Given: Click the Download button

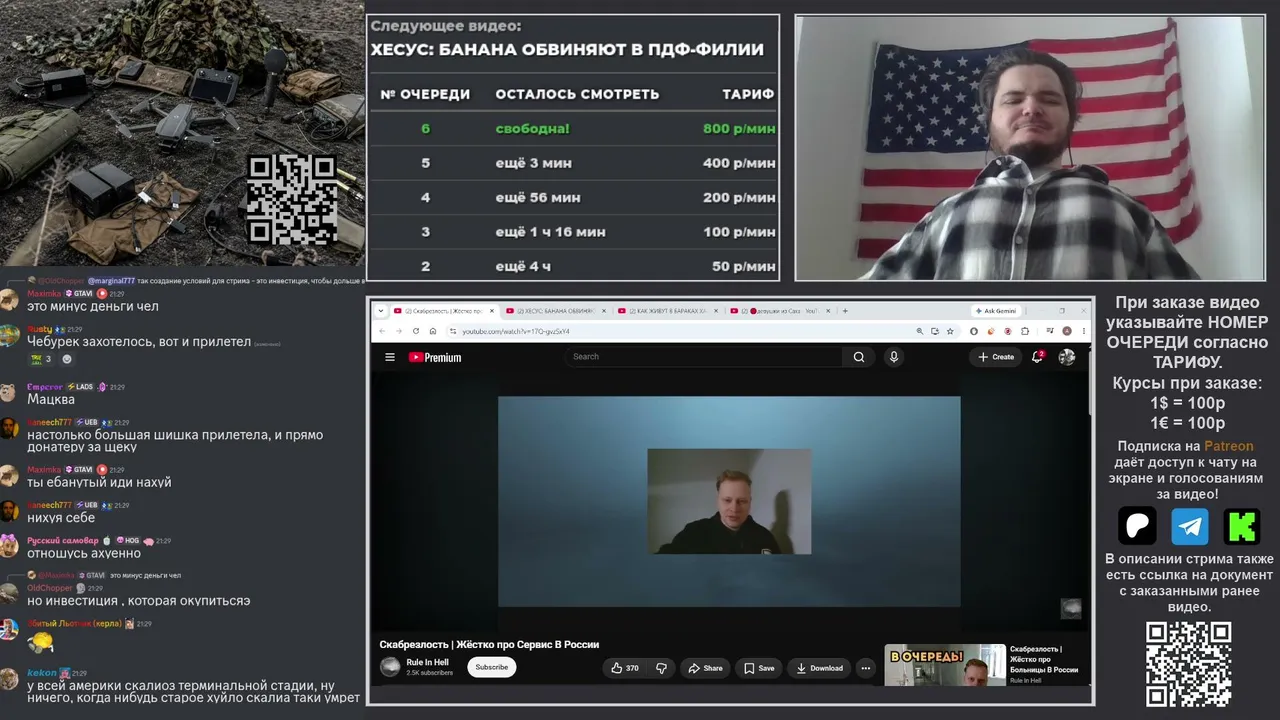Looking at the screenshot, I should click(819, 668).
